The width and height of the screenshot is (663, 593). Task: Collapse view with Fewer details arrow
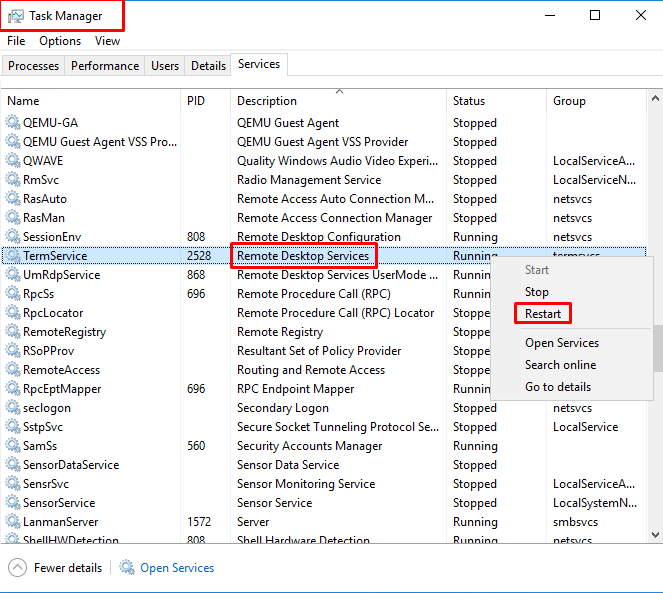tap(17, 568)
